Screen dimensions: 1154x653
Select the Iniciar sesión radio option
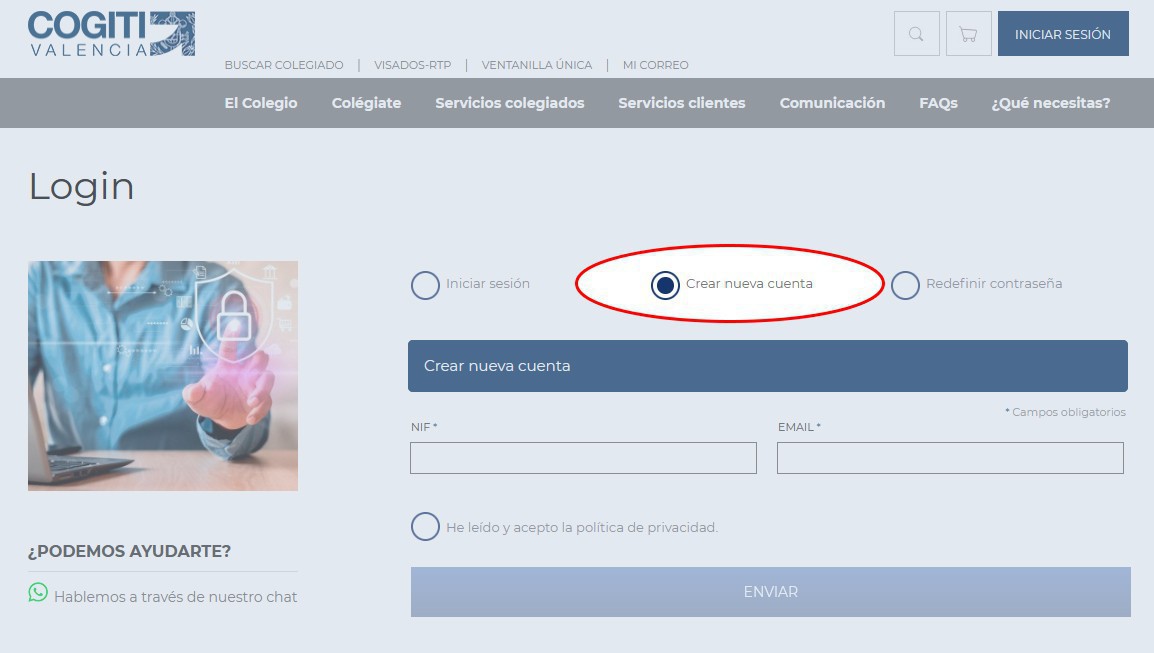point(425,285)
